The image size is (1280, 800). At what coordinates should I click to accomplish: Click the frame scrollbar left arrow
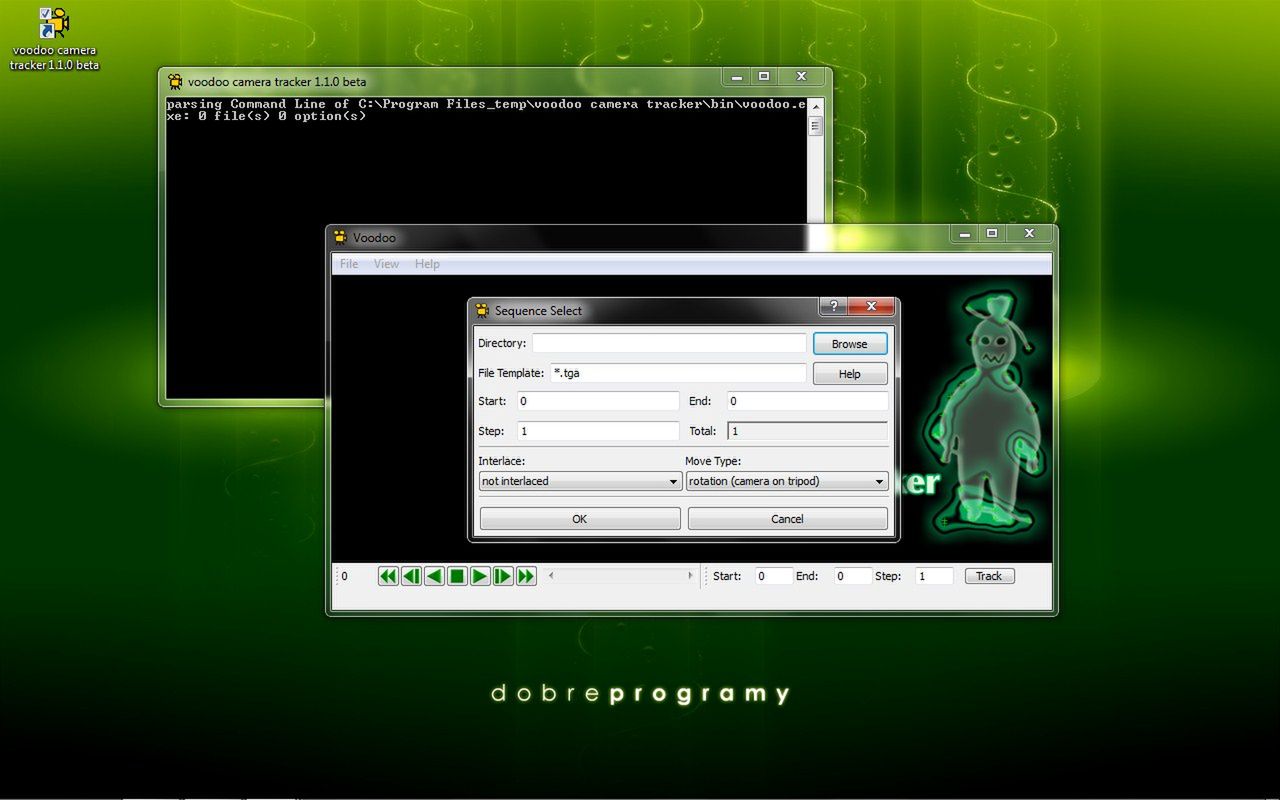pos(552,576)
